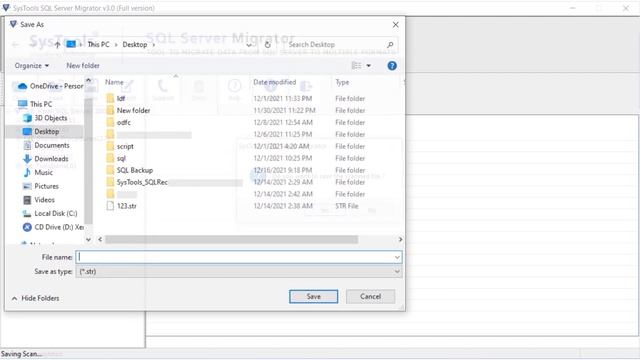Open the Organize menu

(31, 66)
